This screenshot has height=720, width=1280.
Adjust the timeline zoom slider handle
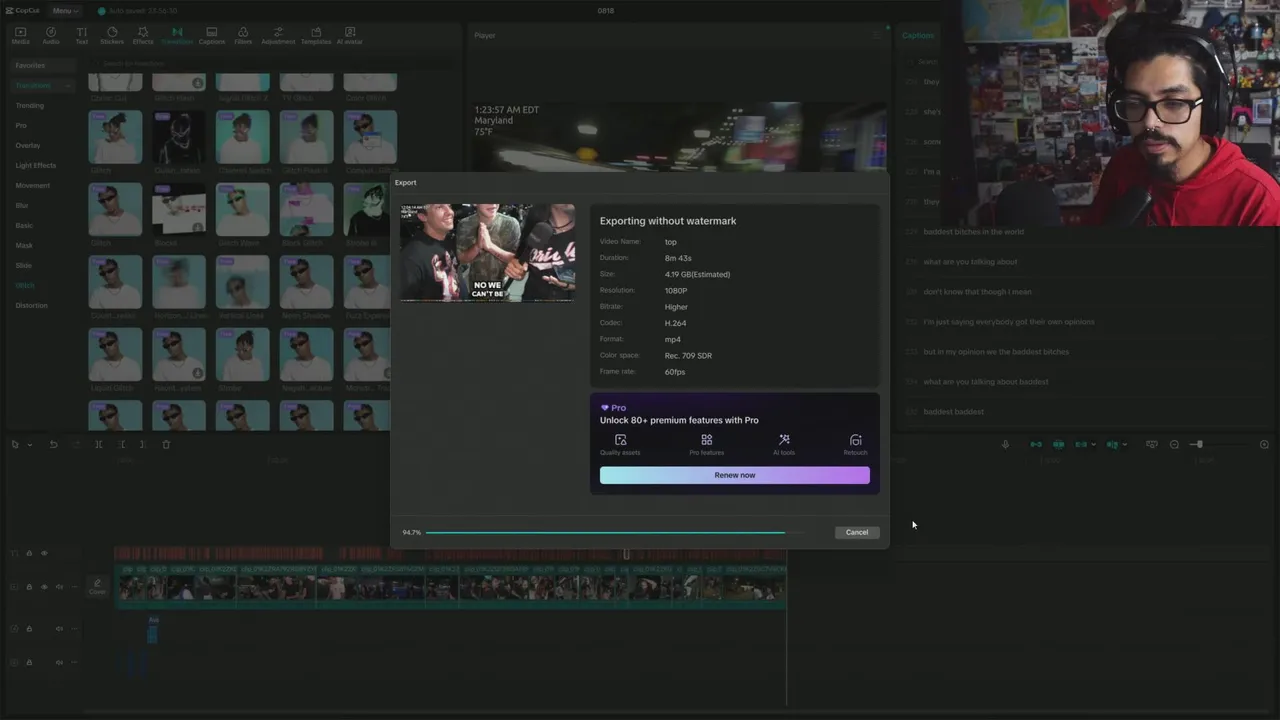click(x=1199, y=444)
